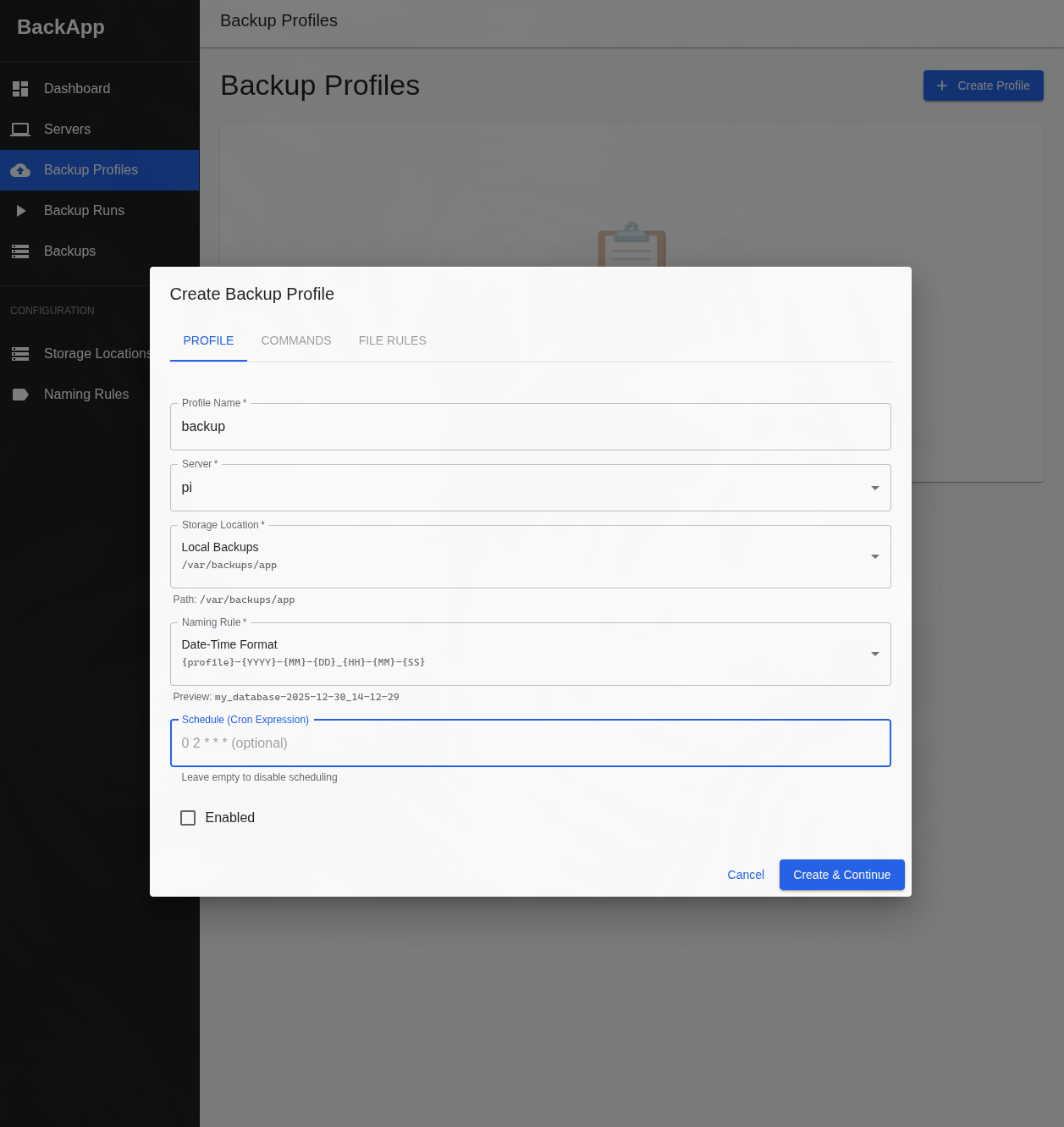Viewport: 1064px width, 1127px height.
Task: Click the Storage Locations icon
Action: coord(20,354)
